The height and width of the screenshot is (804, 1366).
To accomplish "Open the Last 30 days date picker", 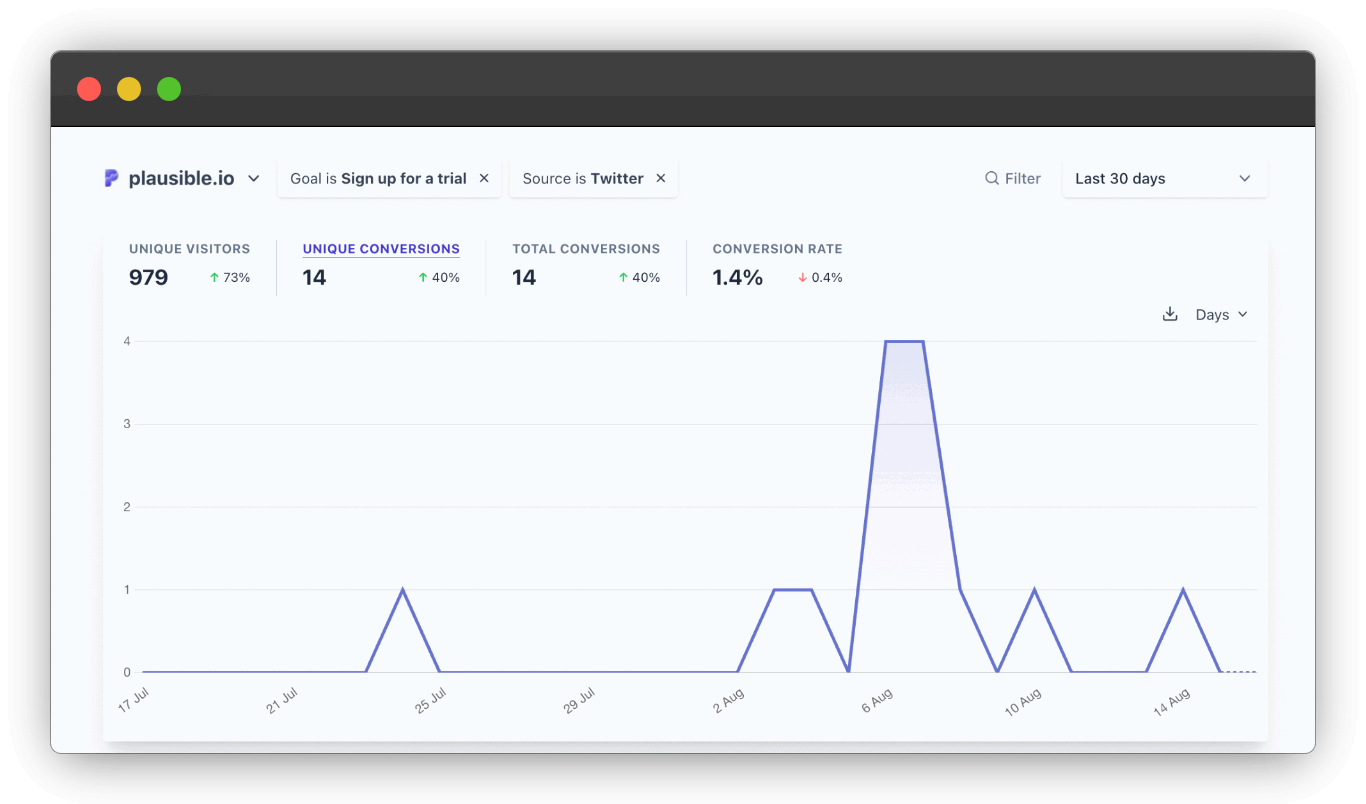I will point(1164,178).
